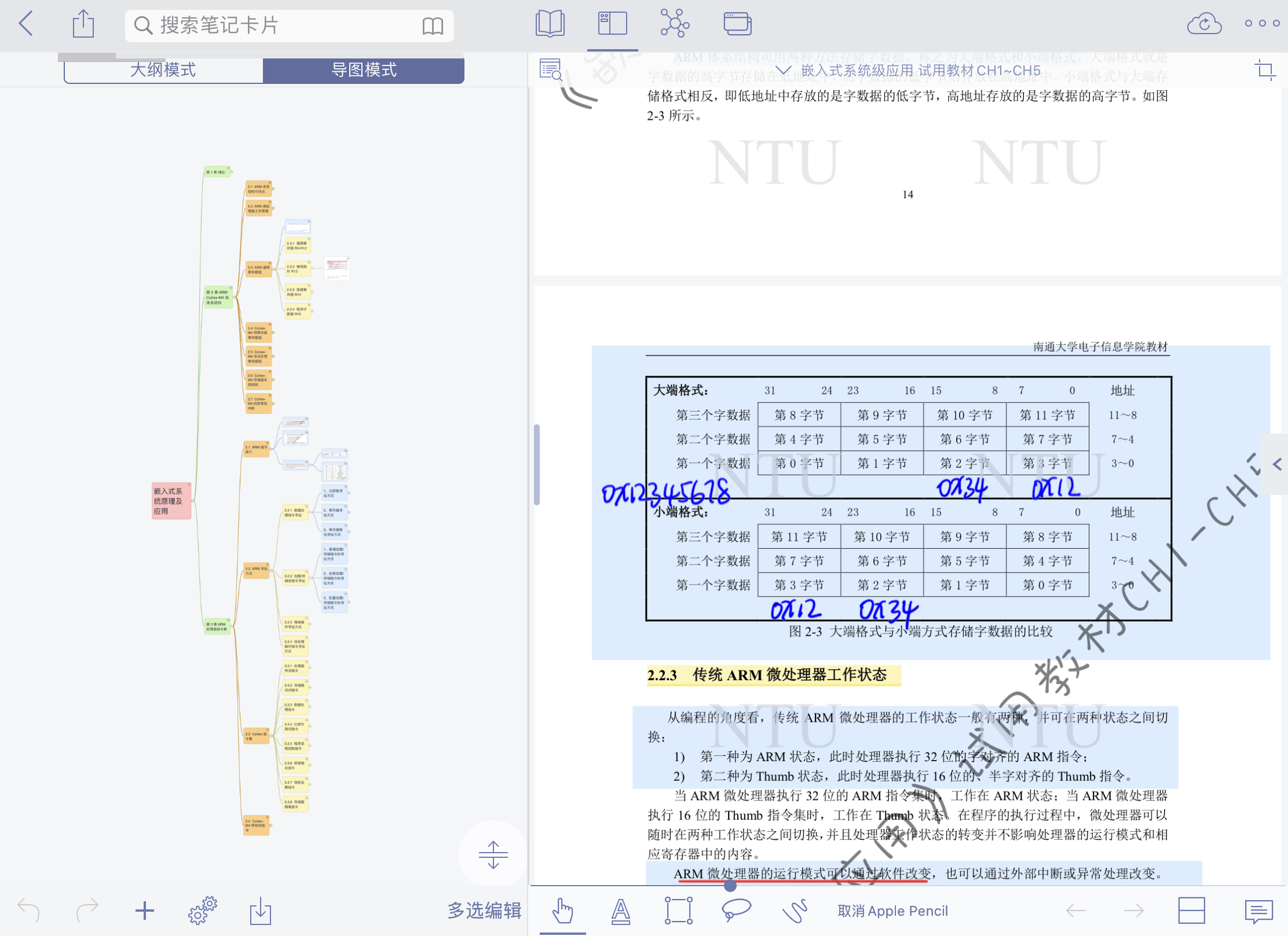Image resolution: width=1288 pixels, height=936 pixels.
Task: Switch to 大纲模式 outline mode
Action: point(163,70)
